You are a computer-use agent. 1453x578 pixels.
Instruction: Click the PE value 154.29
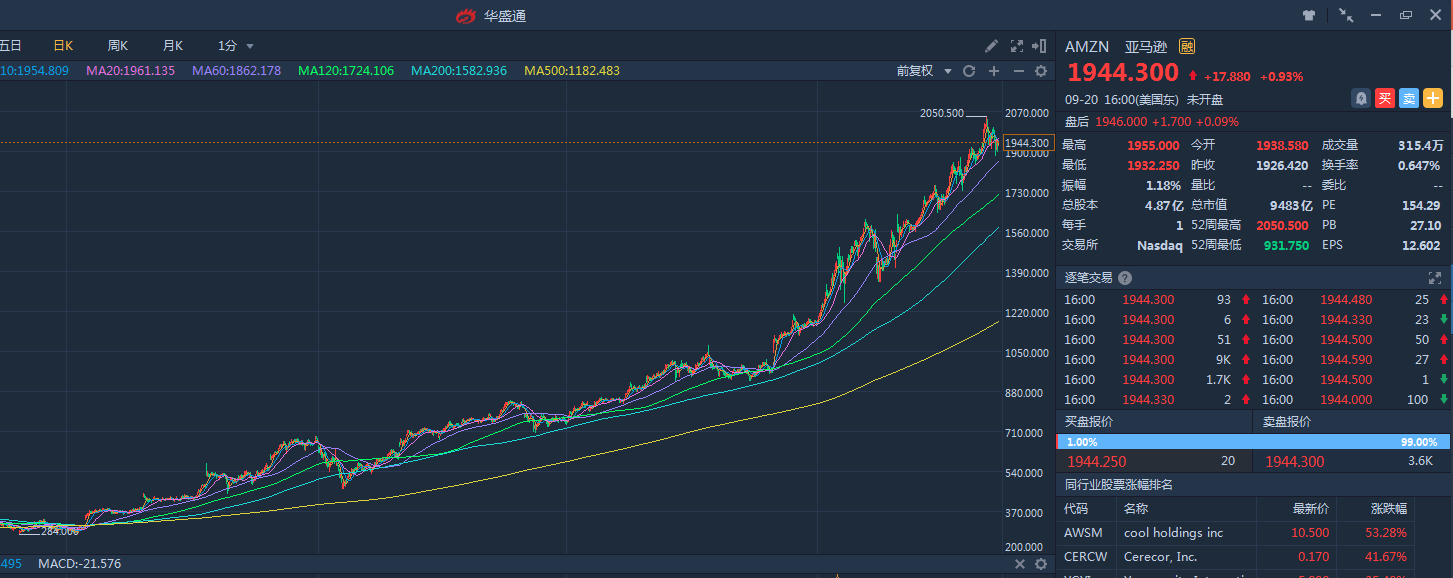pos(1422,205)
